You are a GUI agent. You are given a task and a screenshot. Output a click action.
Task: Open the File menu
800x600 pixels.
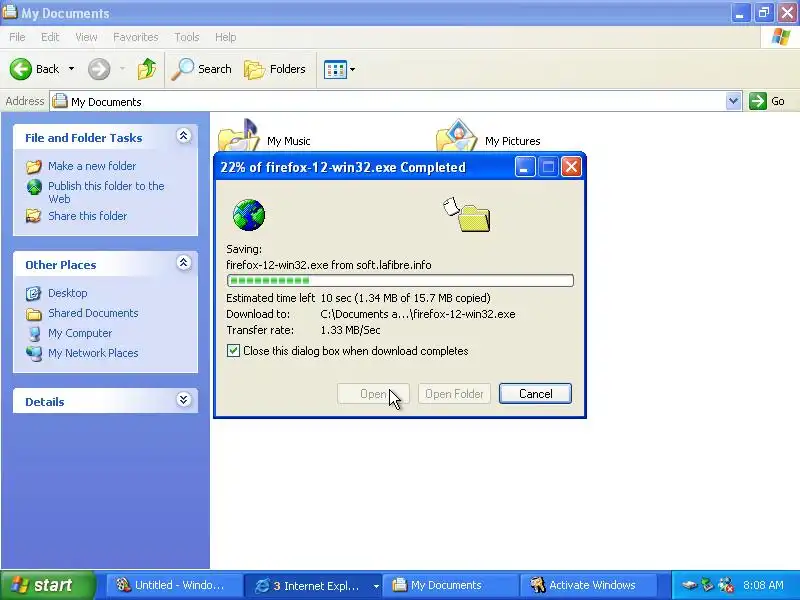pyautogui.click(x=17, y=37)
